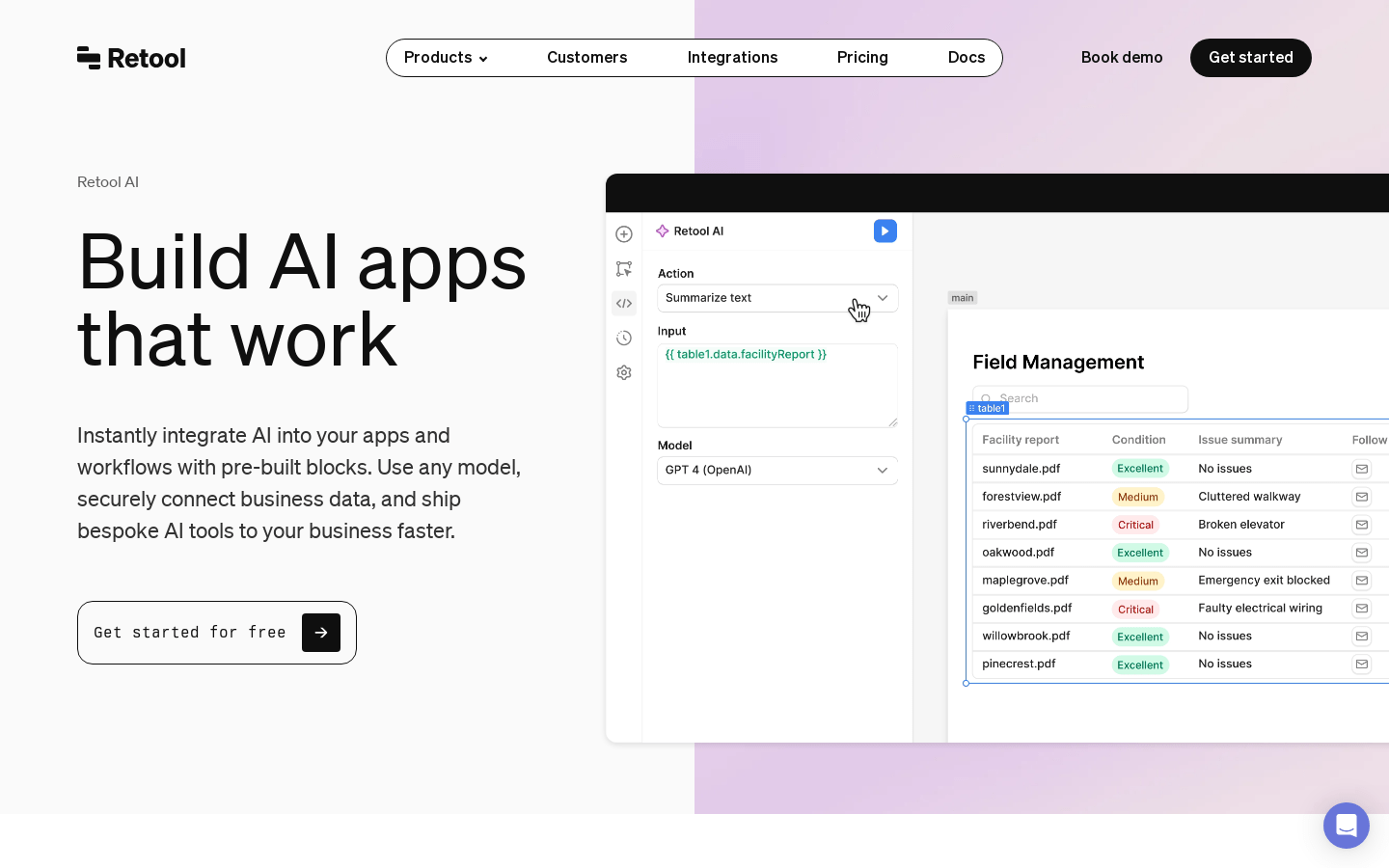Select the goldenfields.pdf cell
This screenshot has height=868, width=1389.
pyautogui.click(x=1027, y=609)
